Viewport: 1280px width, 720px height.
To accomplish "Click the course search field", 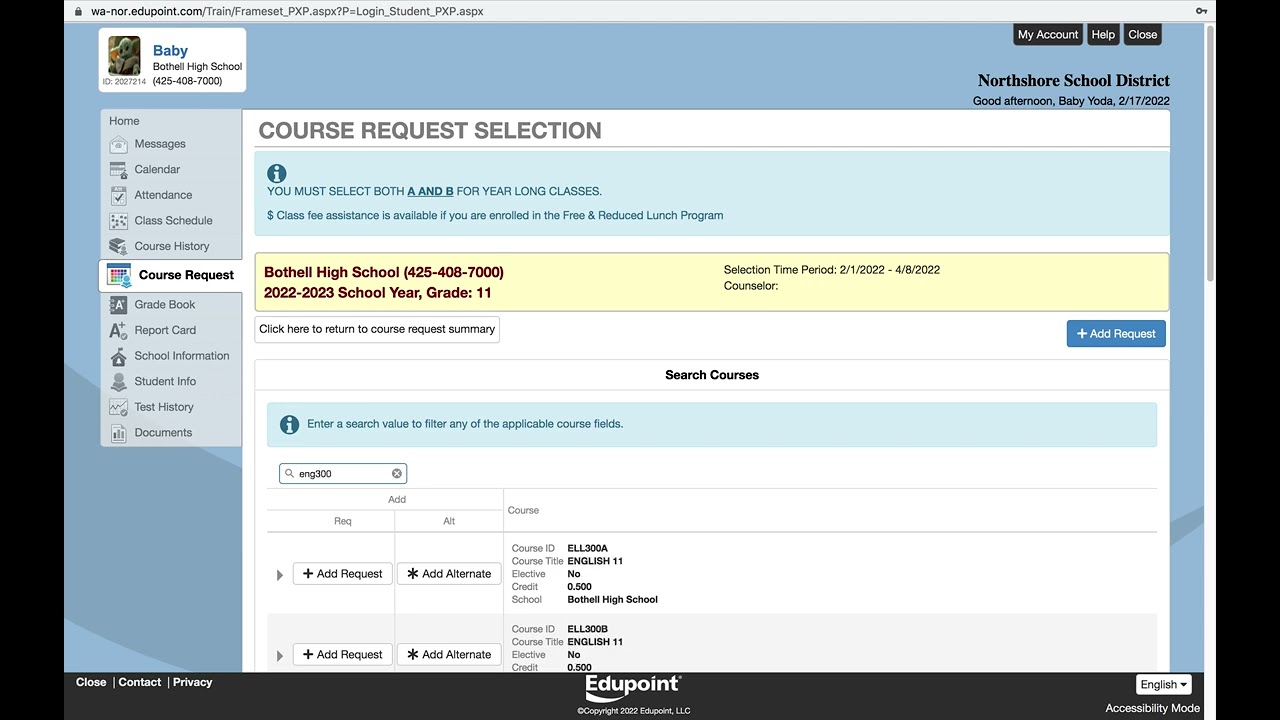I will [x=343, y=474].
